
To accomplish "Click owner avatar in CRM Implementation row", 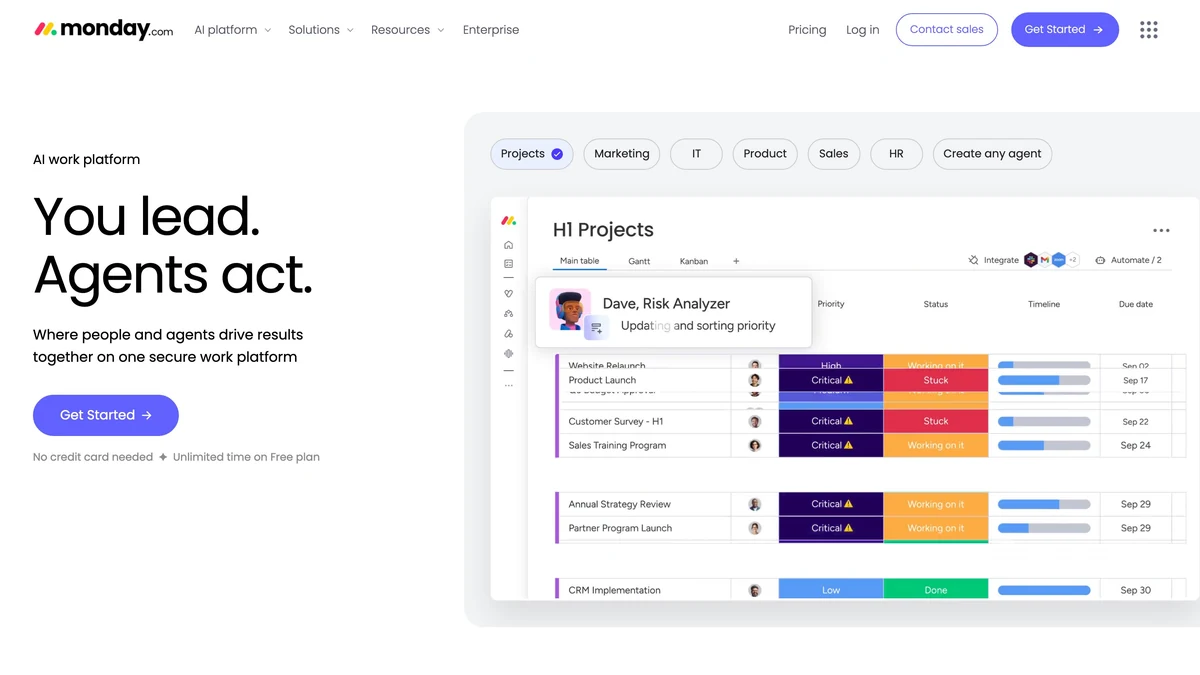I will tap(755, 590).
